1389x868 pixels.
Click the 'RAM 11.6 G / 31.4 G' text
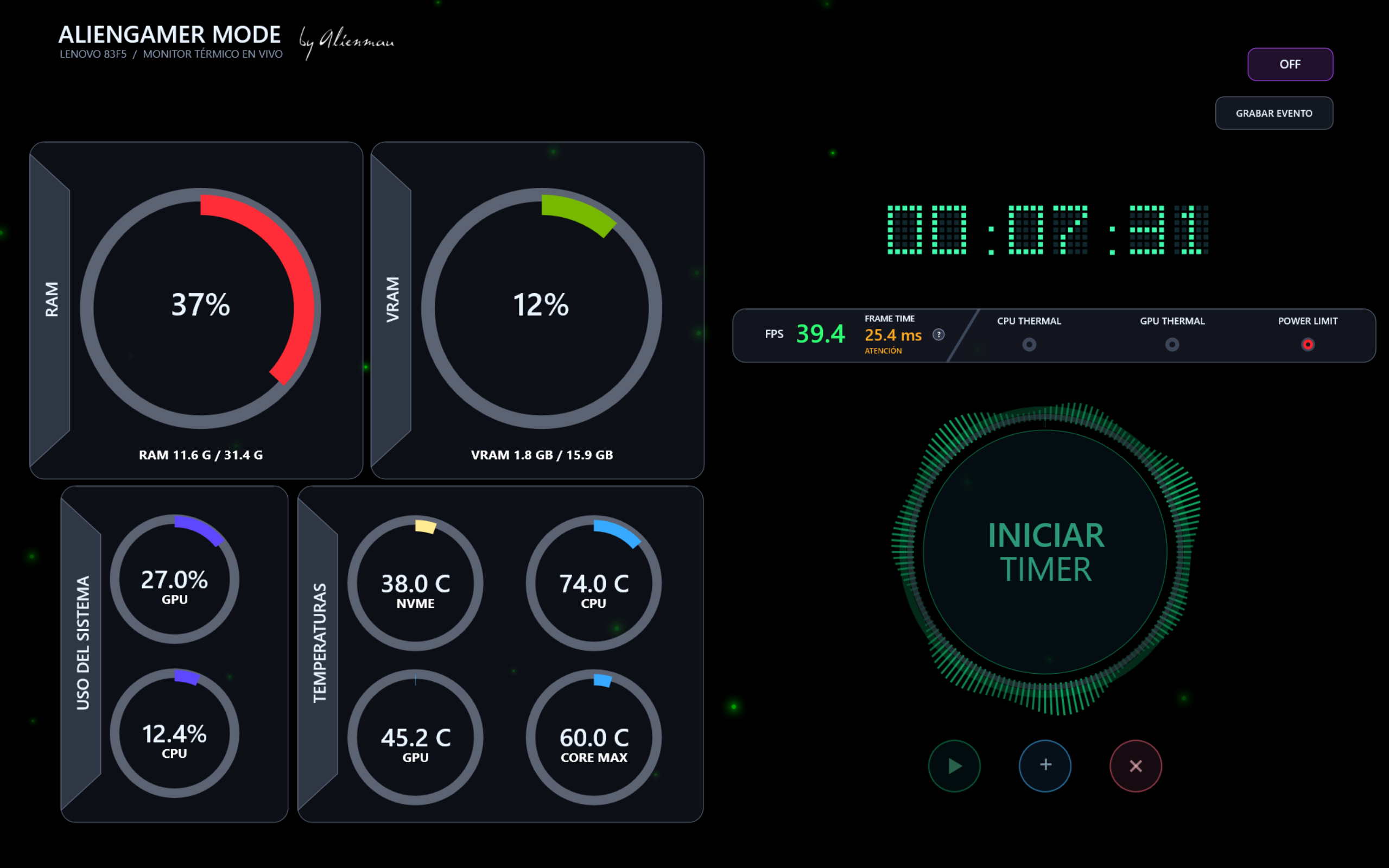[200, 455]
